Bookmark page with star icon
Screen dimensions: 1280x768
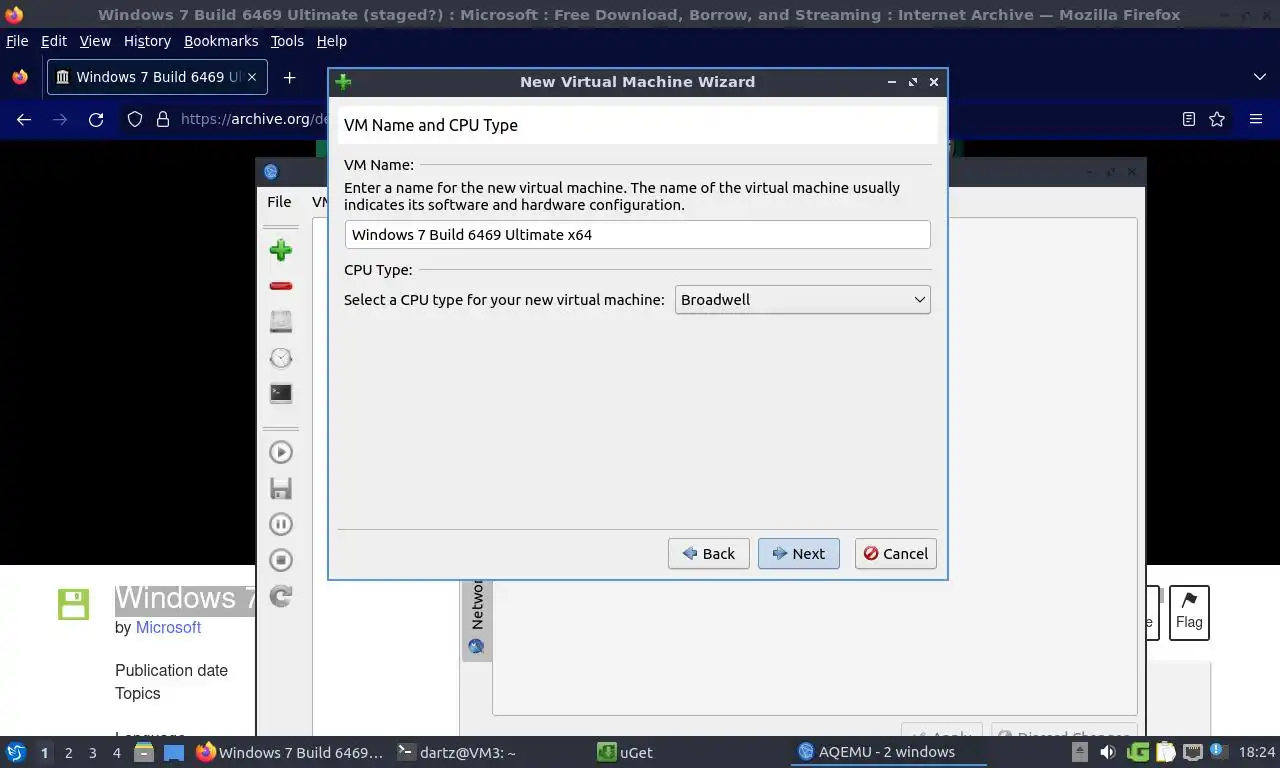pyautogui.click(x=1217, y=119)
